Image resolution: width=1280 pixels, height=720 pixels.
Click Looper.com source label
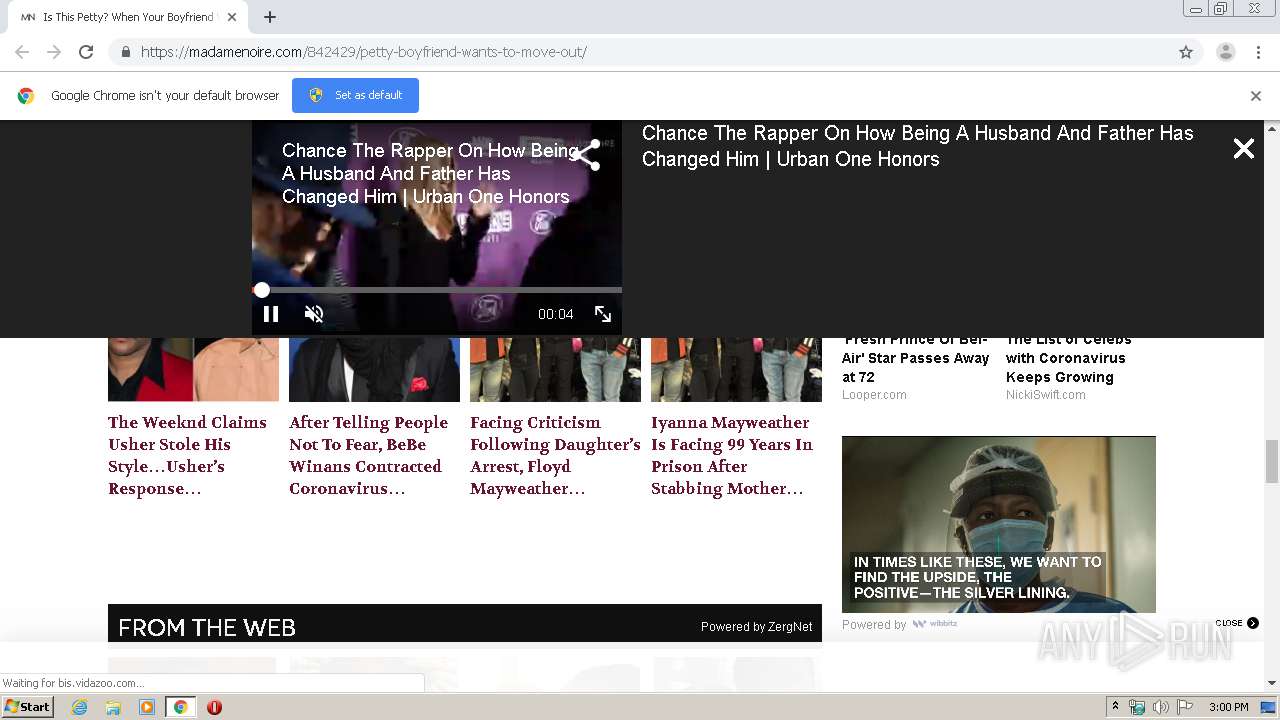874,395
